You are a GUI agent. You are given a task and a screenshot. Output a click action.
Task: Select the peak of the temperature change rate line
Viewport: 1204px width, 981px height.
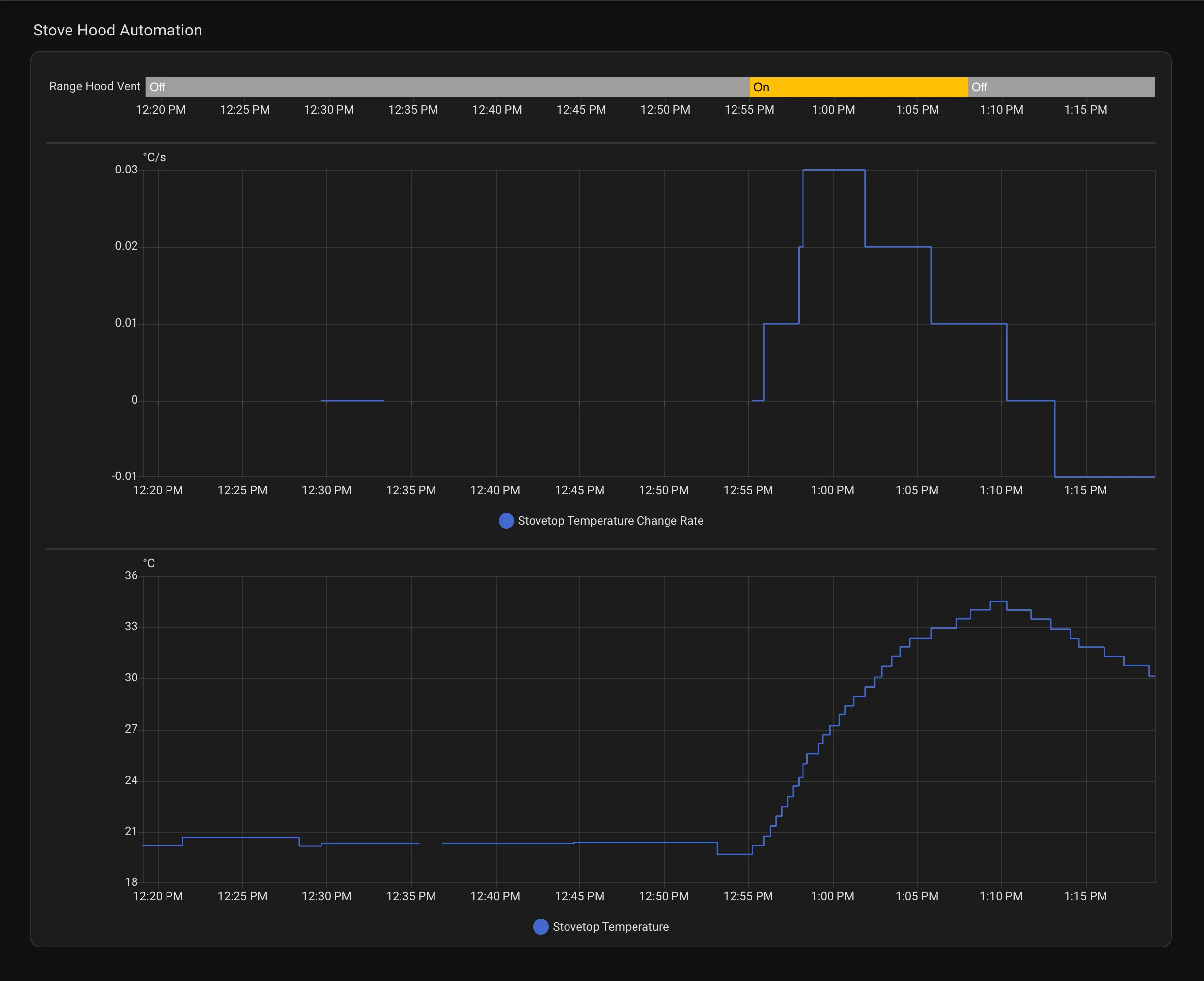tap(834, 170)
